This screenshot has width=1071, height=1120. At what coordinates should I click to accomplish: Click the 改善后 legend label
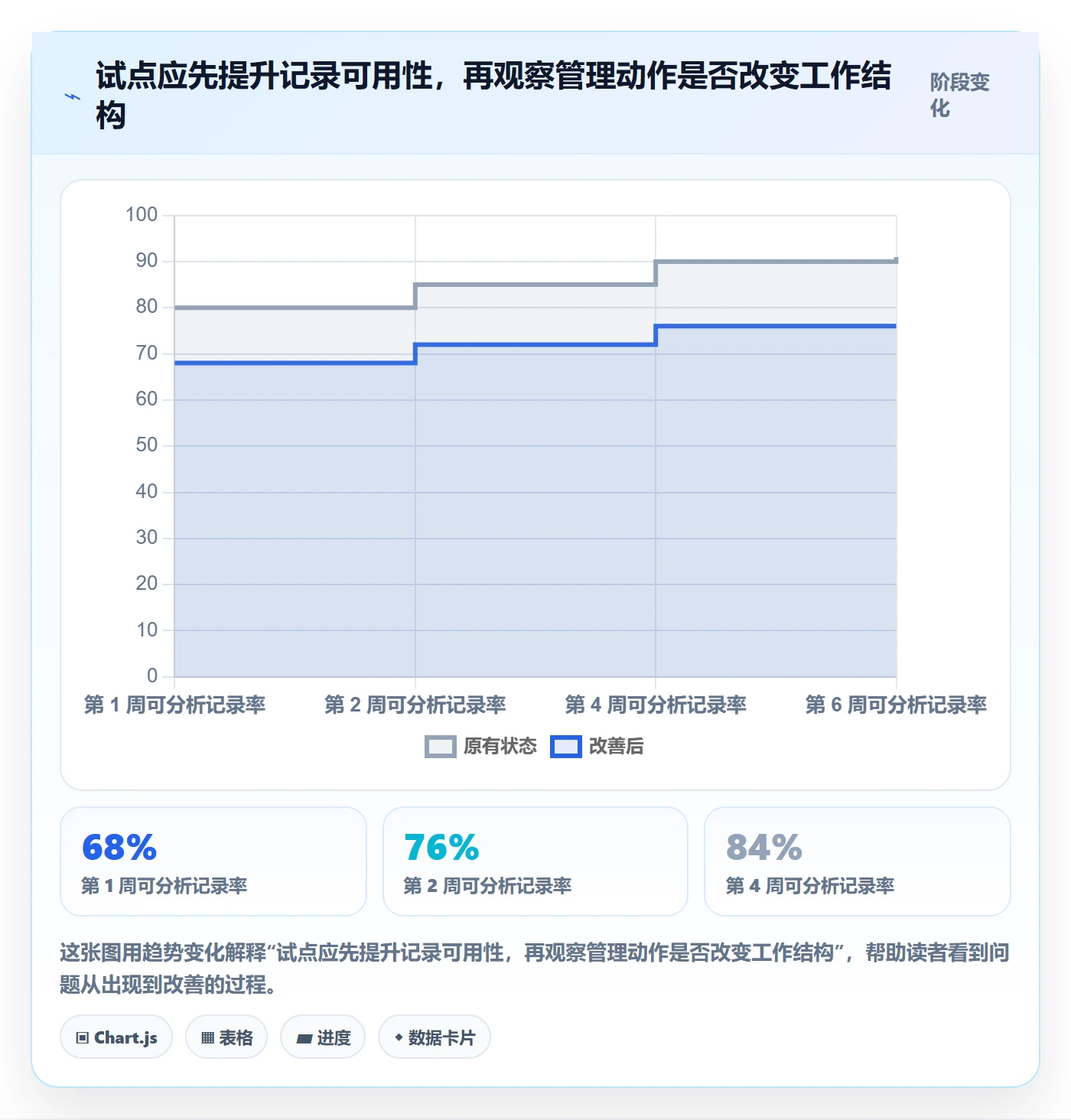[617, 747]
